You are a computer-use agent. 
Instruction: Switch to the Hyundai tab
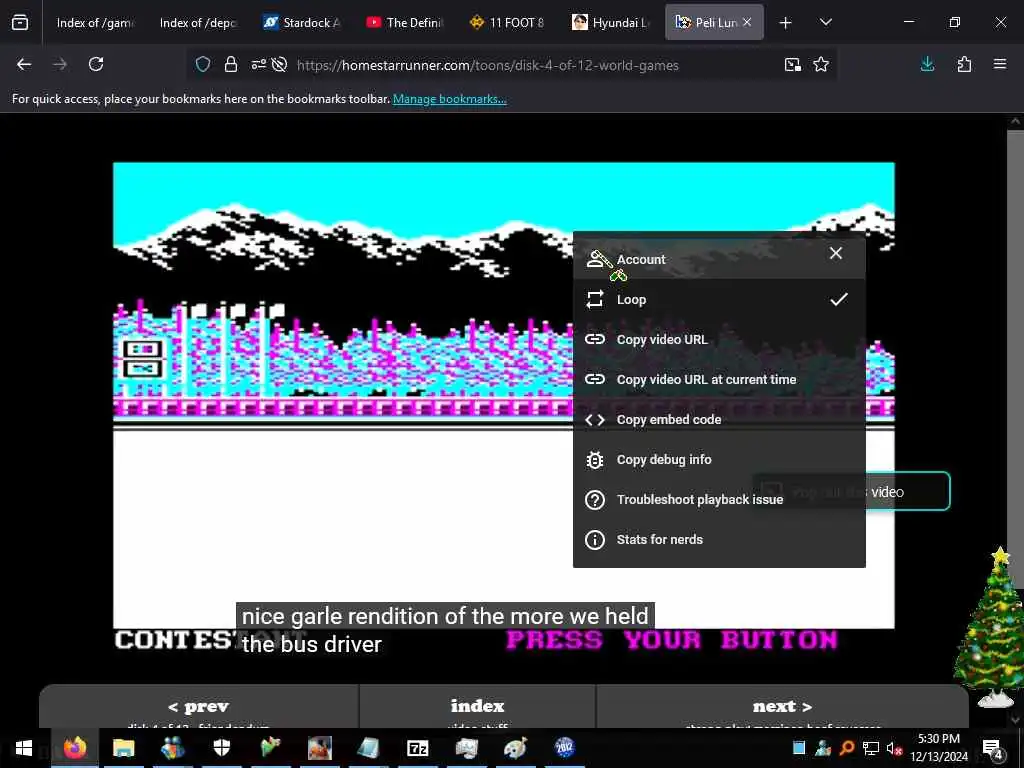[611, 23]
